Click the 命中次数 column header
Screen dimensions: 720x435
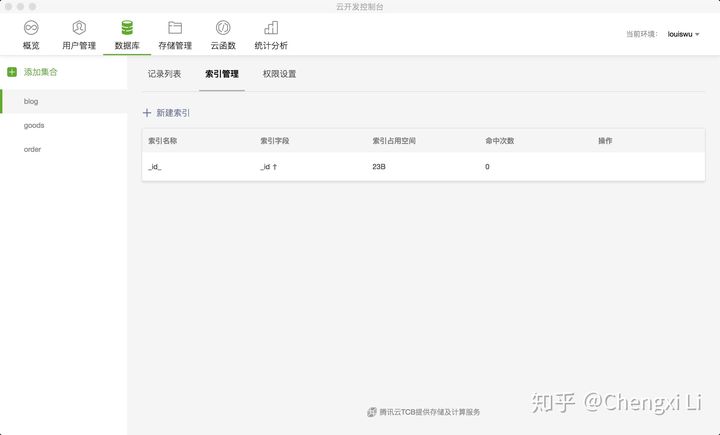[499, 141]
